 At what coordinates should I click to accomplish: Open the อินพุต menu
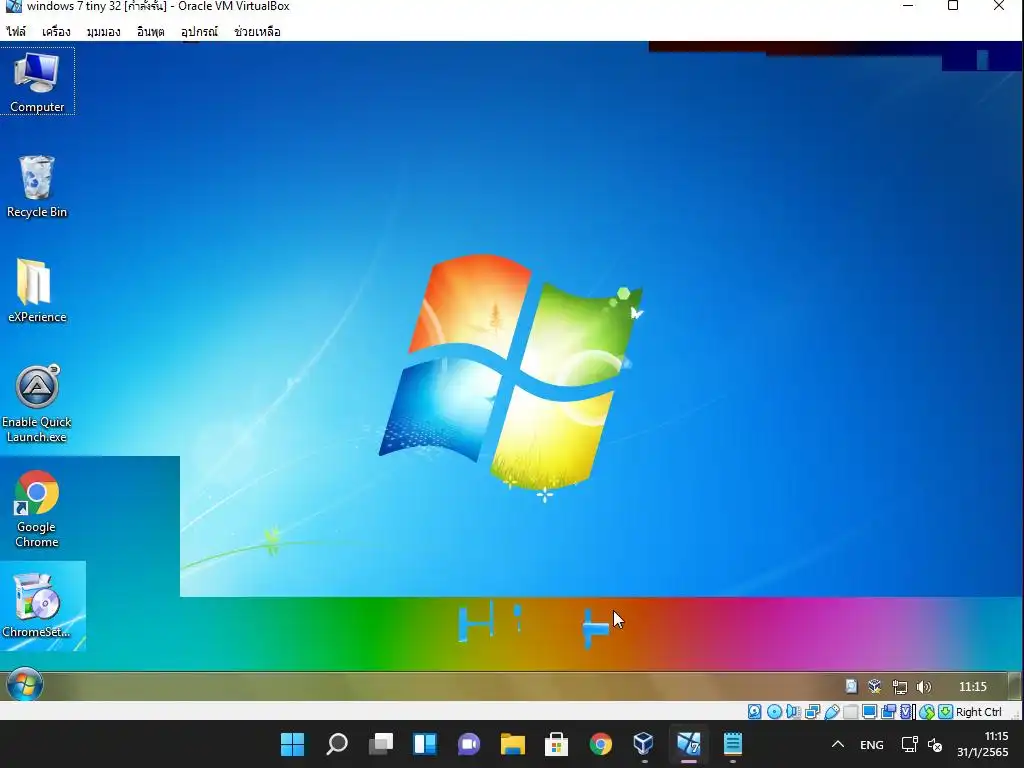point(150,31)
